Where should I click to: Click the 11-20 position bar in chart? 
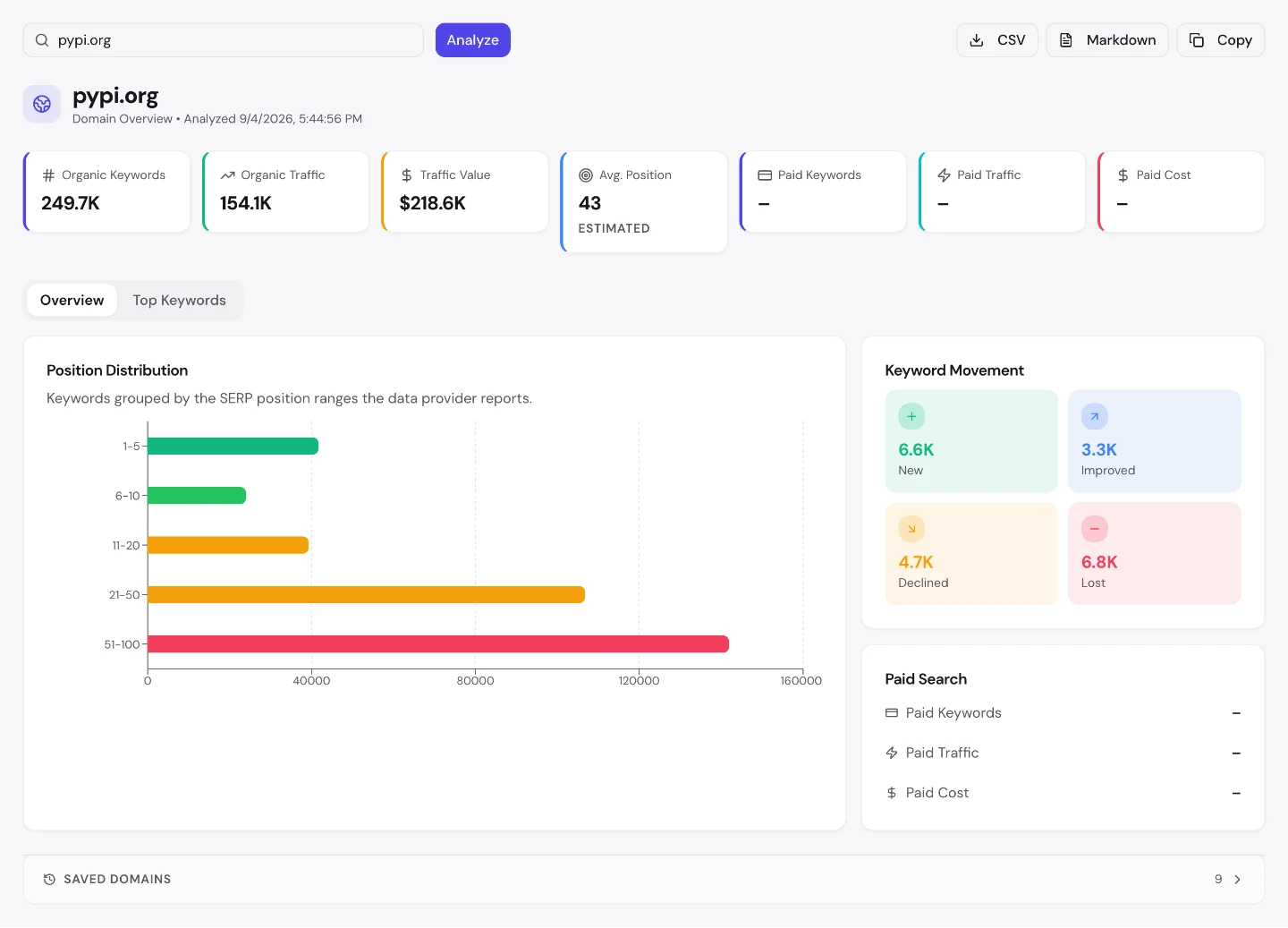pyautogui.click(x=228, y=545)
